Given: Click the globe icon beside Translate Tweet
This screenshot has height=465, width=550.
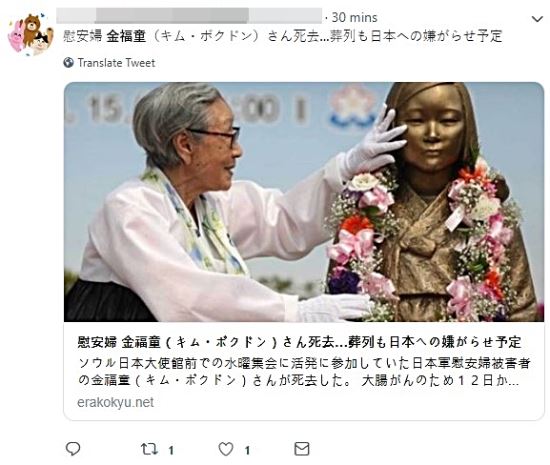Looking at the screenshot, I should (x=68, y=63).
